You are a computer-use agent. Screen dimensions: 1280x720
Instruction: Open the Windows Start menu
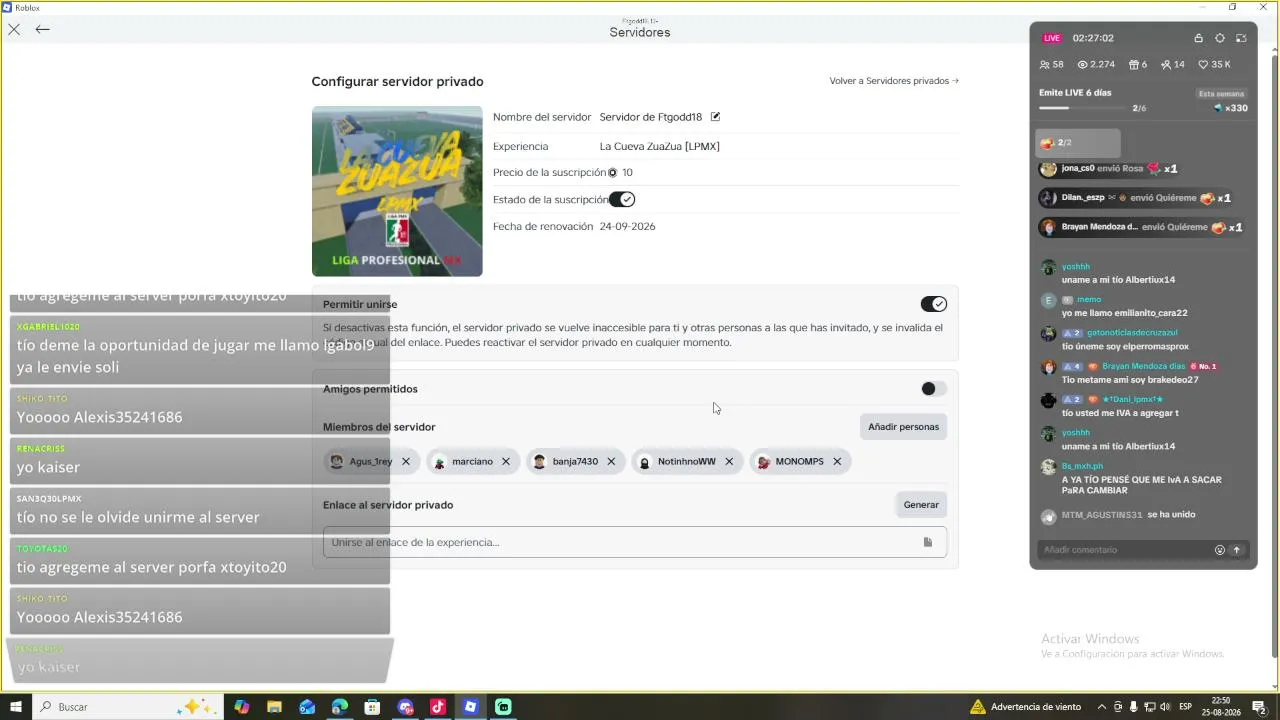point(15,707)
